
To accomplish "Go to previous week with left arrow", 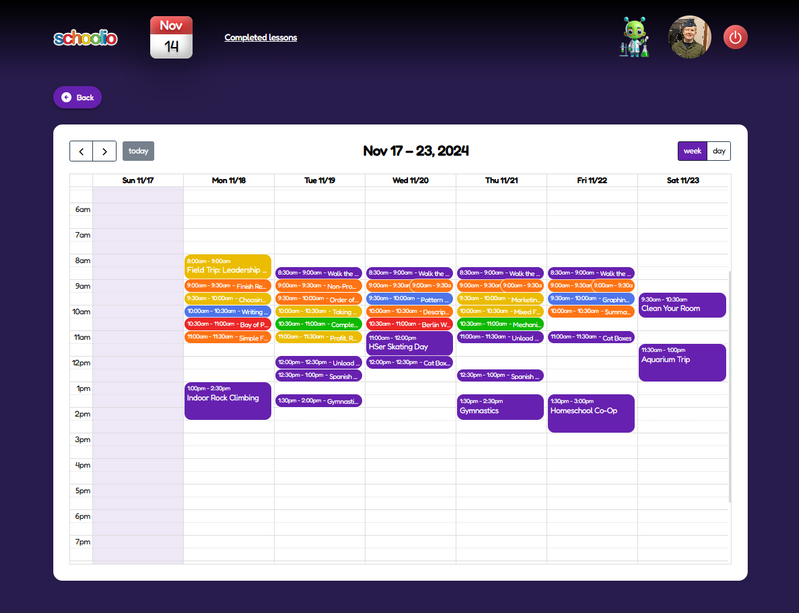I will [81, 151].
